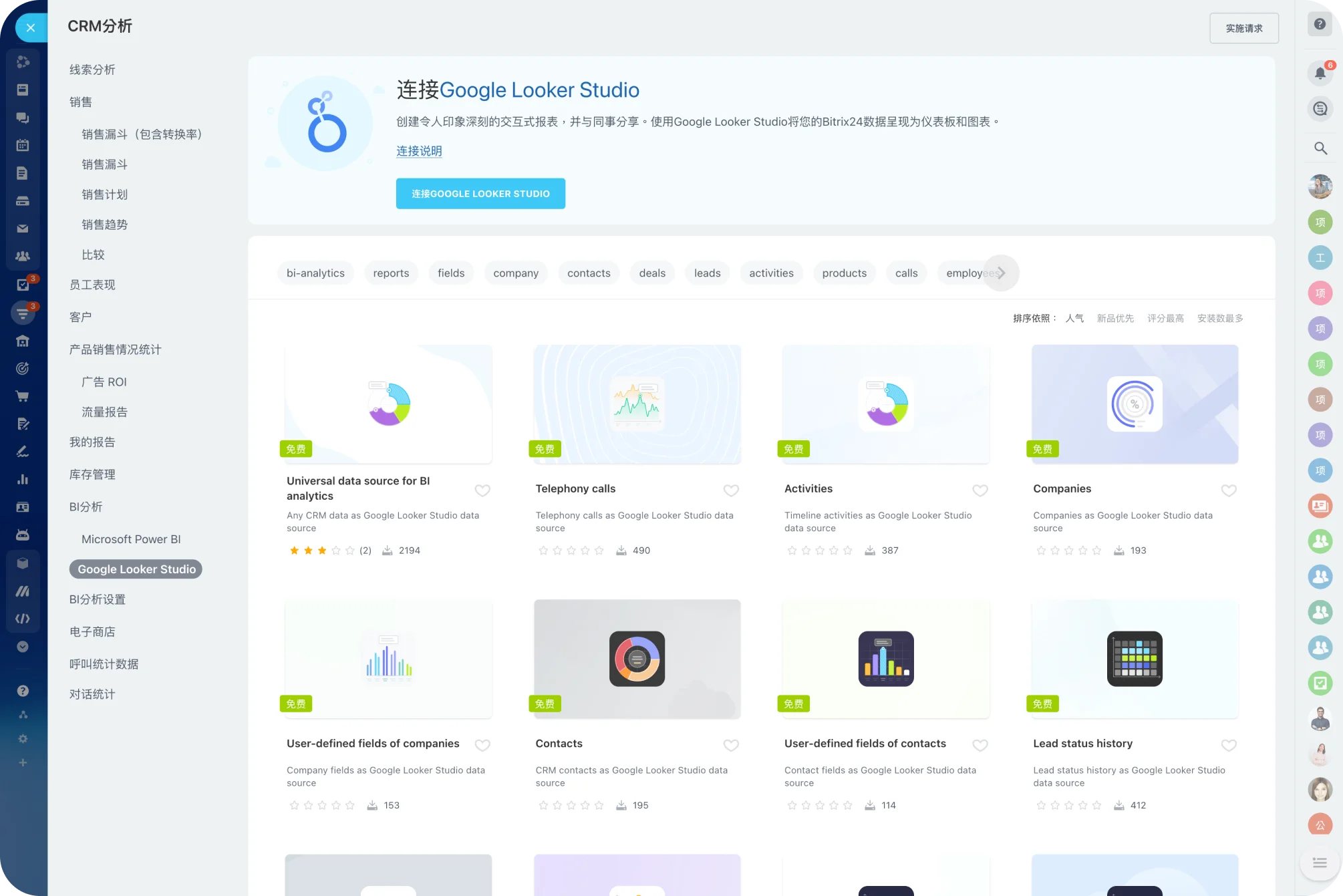Toggle favorite heart on Lead status history
The image size is (1343, 896).
click(1228, 745)
